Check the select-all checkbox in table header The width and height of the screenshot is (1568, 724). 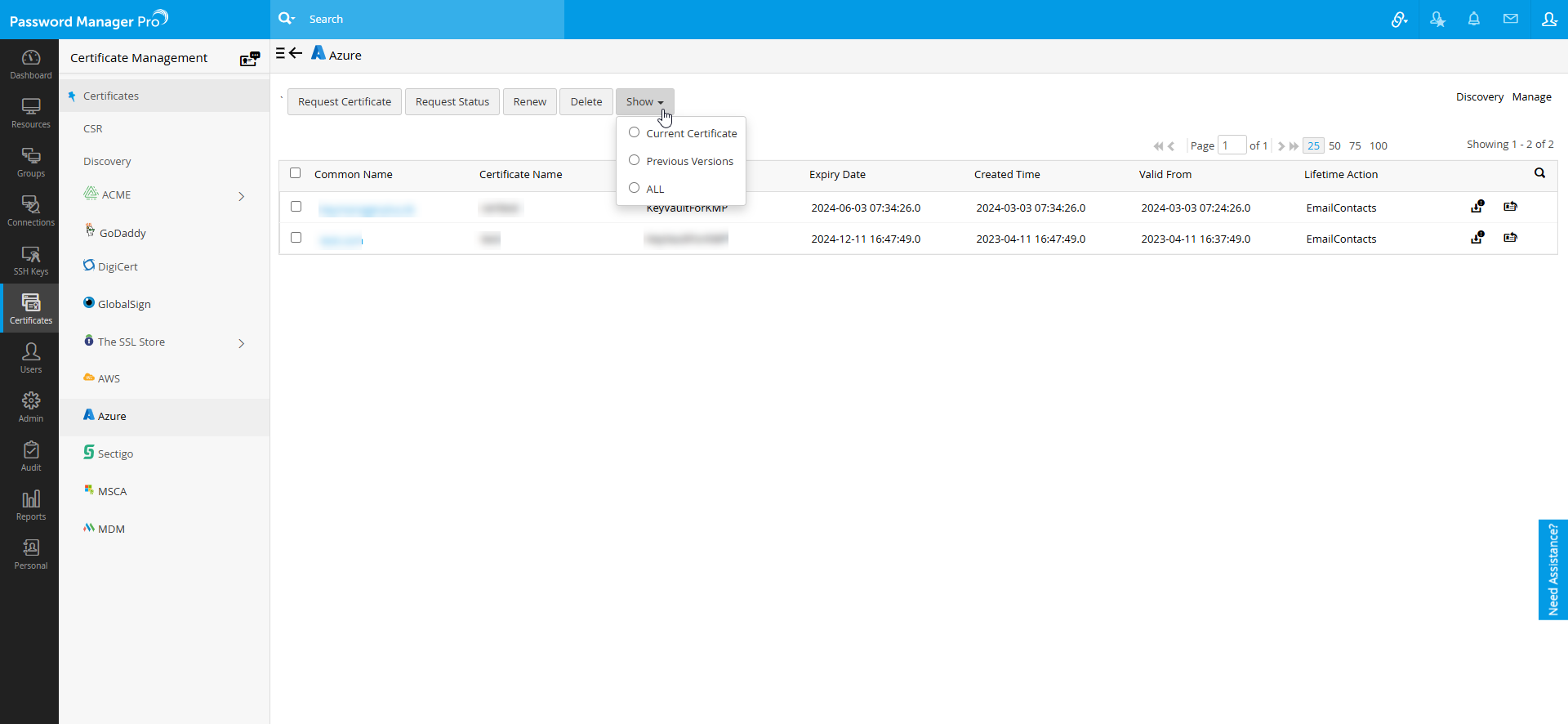click(x=296, y=173)
